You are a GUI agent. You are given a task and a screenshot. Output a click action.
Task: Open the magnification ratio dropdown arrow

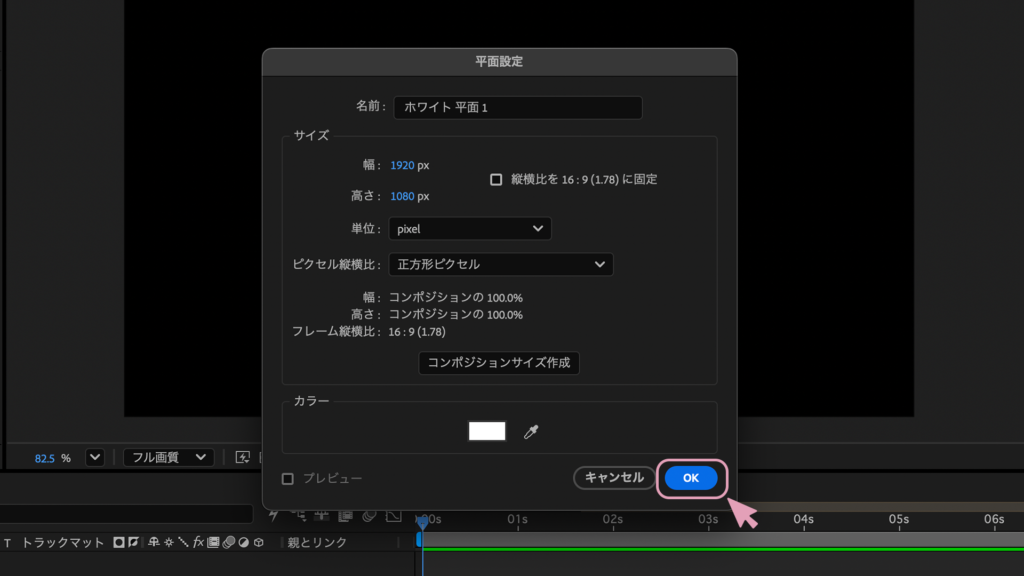click(x=95, y=457)
